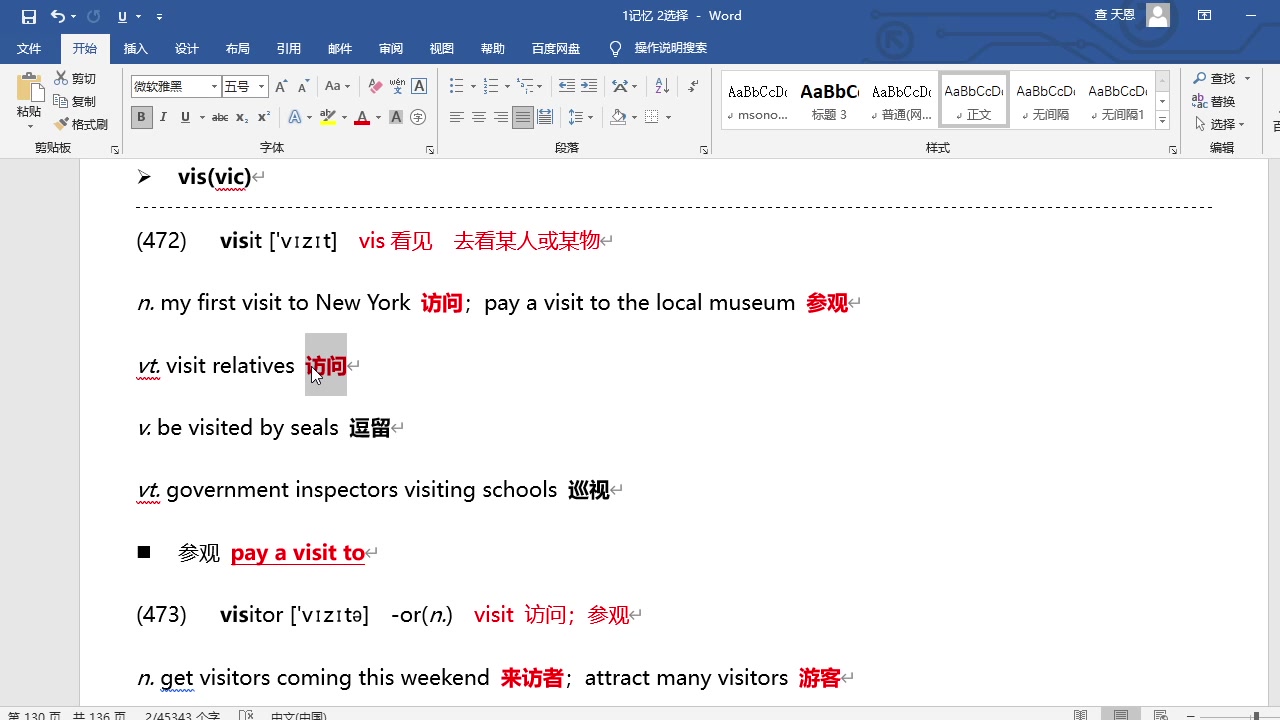Click the Enclosed Character (字) icon
This screenshot has width=1280, height=720.
tap(418, 118)
